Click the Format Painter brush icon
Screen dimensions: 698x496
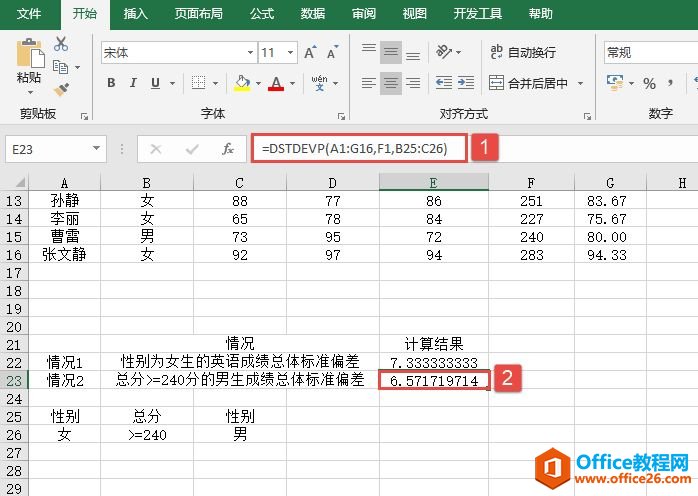tap(61, 89)
